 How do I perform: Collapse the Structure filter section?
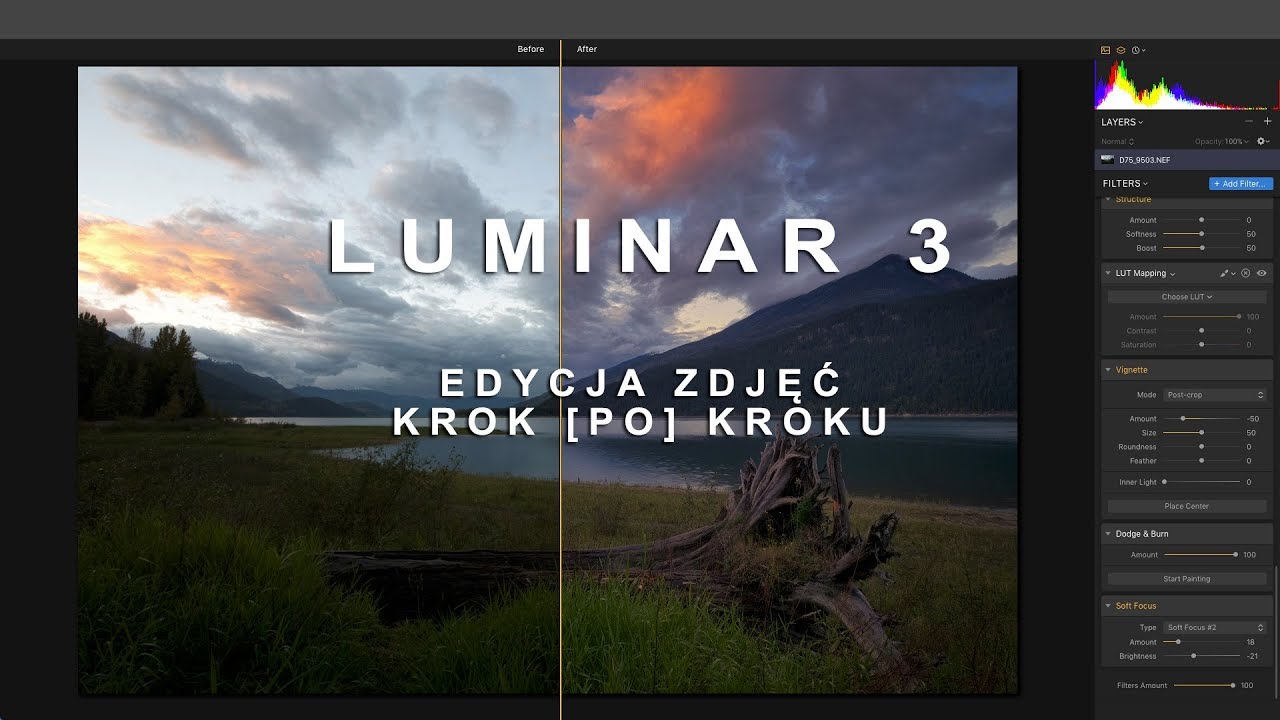click(1108, 200)
